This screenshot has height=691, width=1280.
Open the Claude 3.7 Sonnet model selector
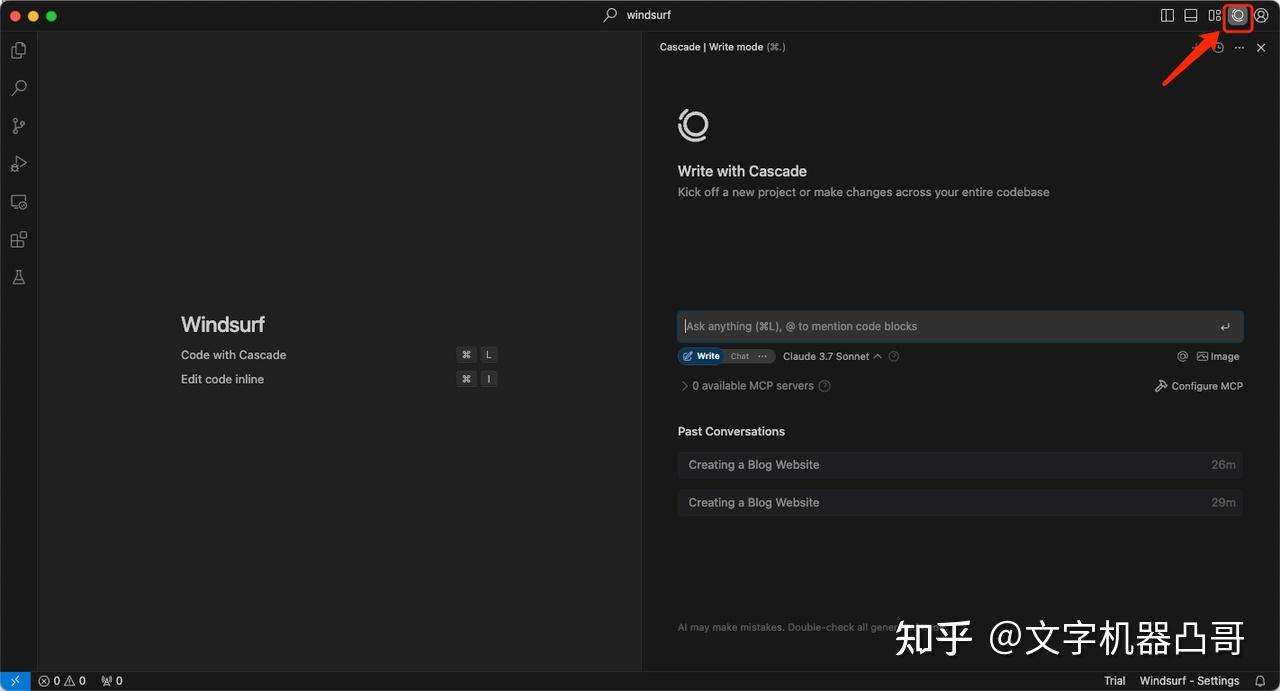coord(832,356)
